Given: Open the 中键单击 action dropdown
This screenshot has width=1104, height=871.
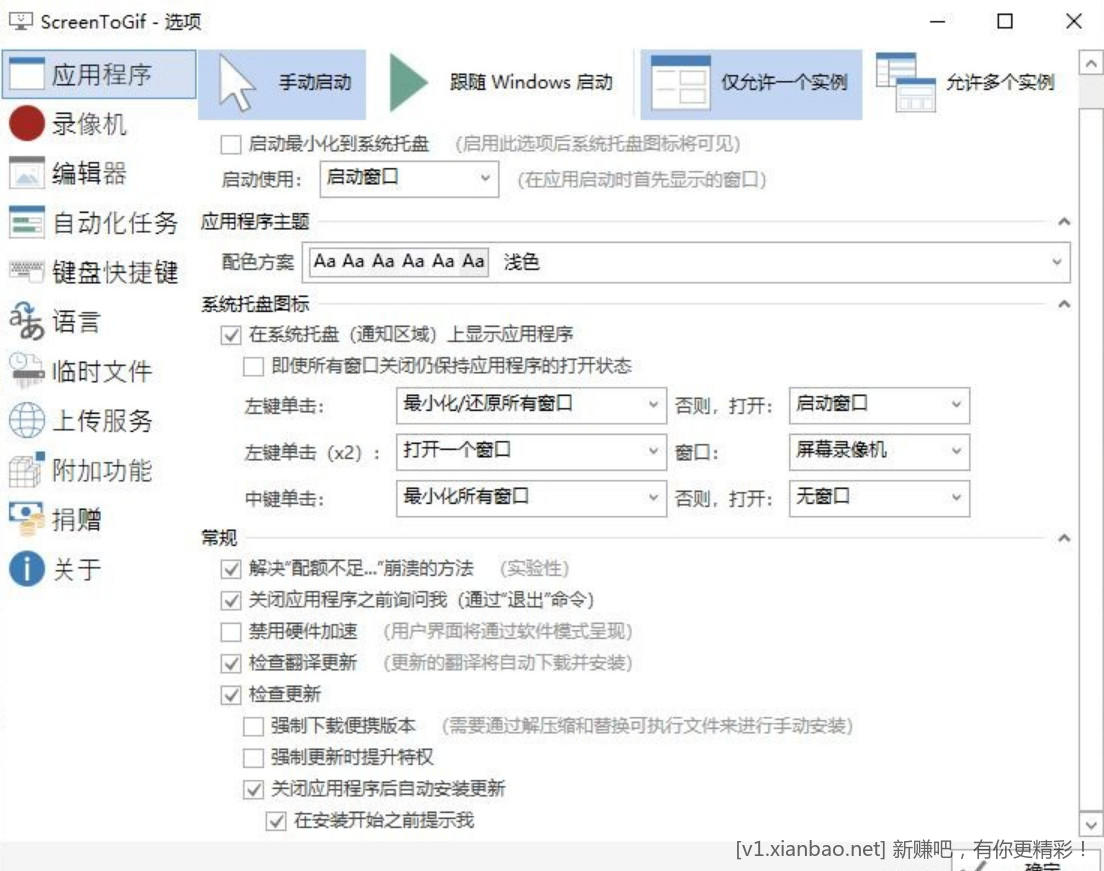Looking at the screenshot, I should tap(531, 498).
